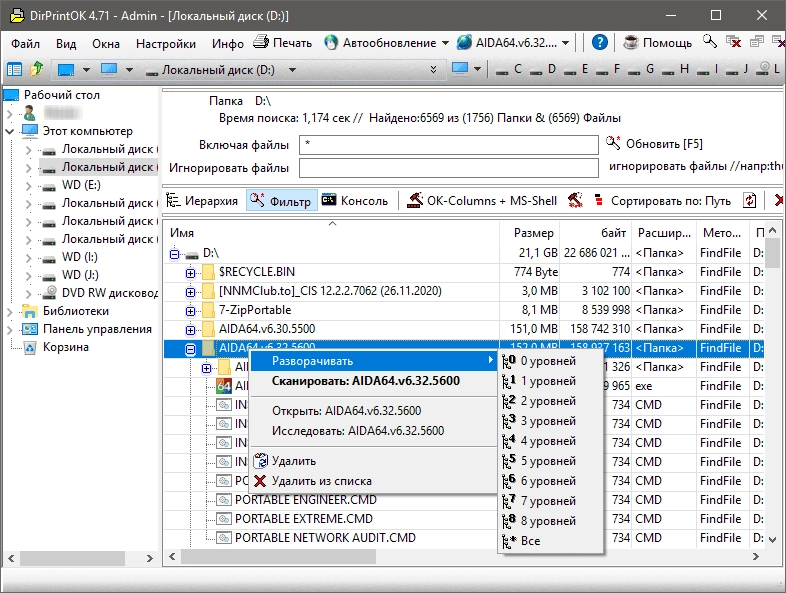
Task: Click Игнорировать файлы input field
Action: point(449,168)
